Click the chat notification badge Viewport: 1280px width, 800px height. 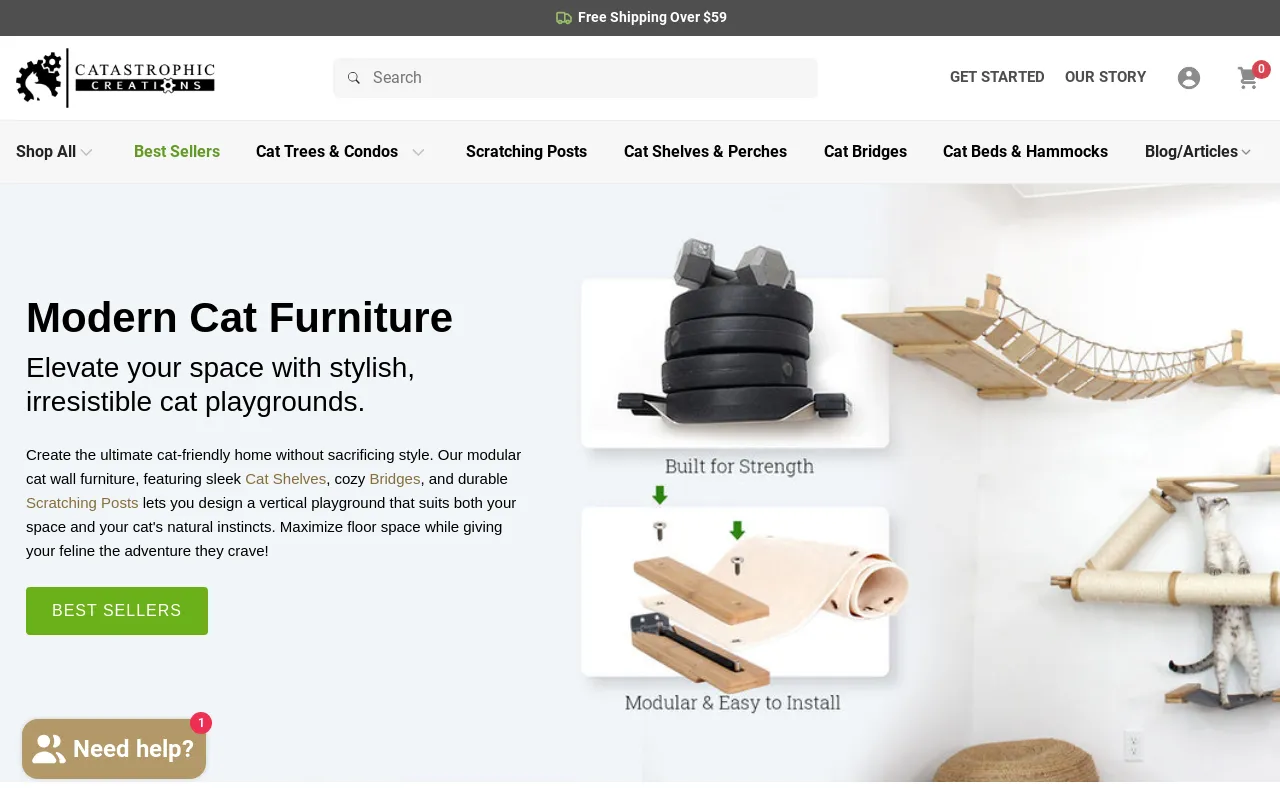pos(201,723)
